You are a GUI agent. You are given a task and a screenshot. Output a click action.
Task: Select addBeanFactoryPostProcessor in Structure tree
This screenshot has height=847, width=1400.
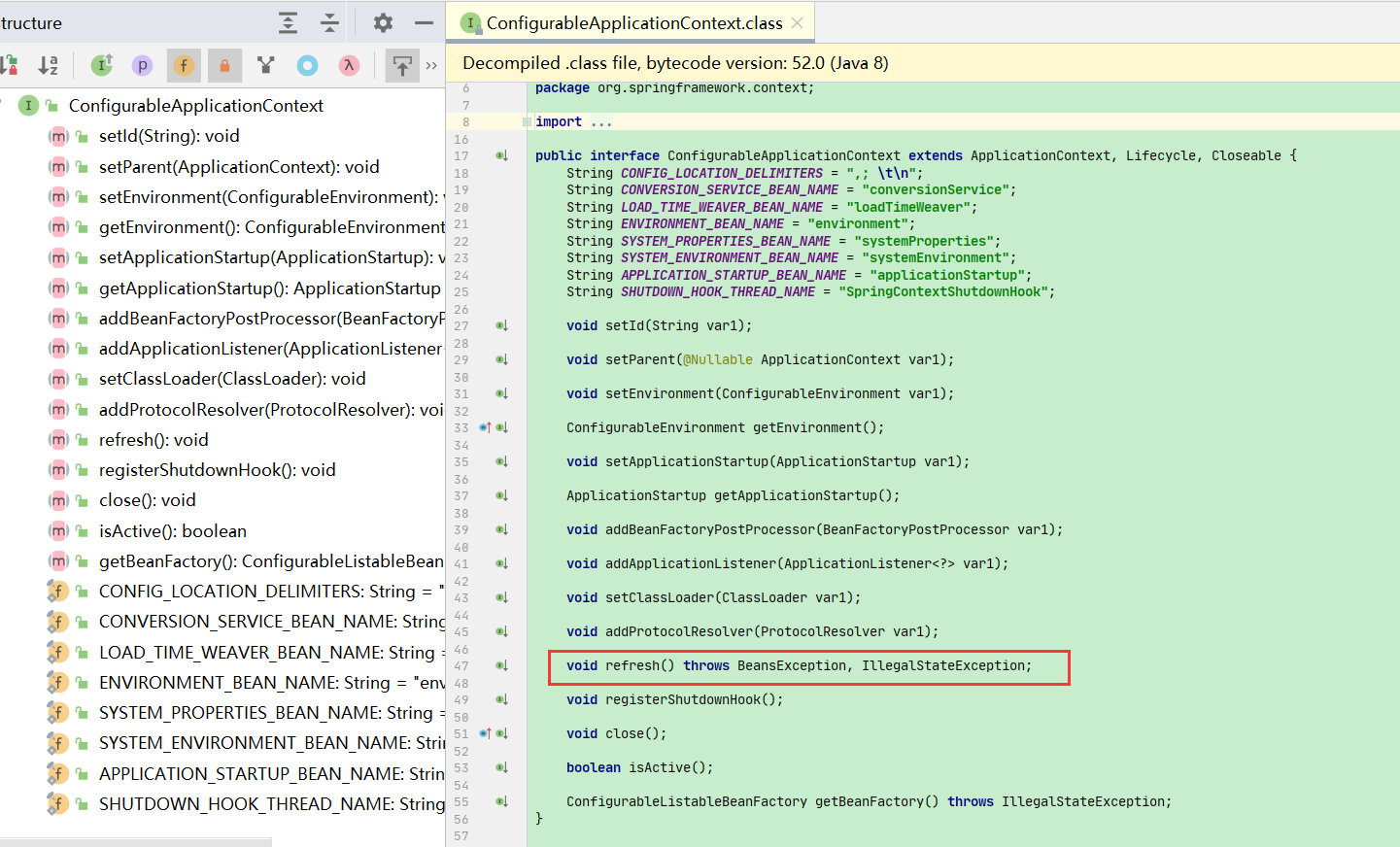point(271,319)
